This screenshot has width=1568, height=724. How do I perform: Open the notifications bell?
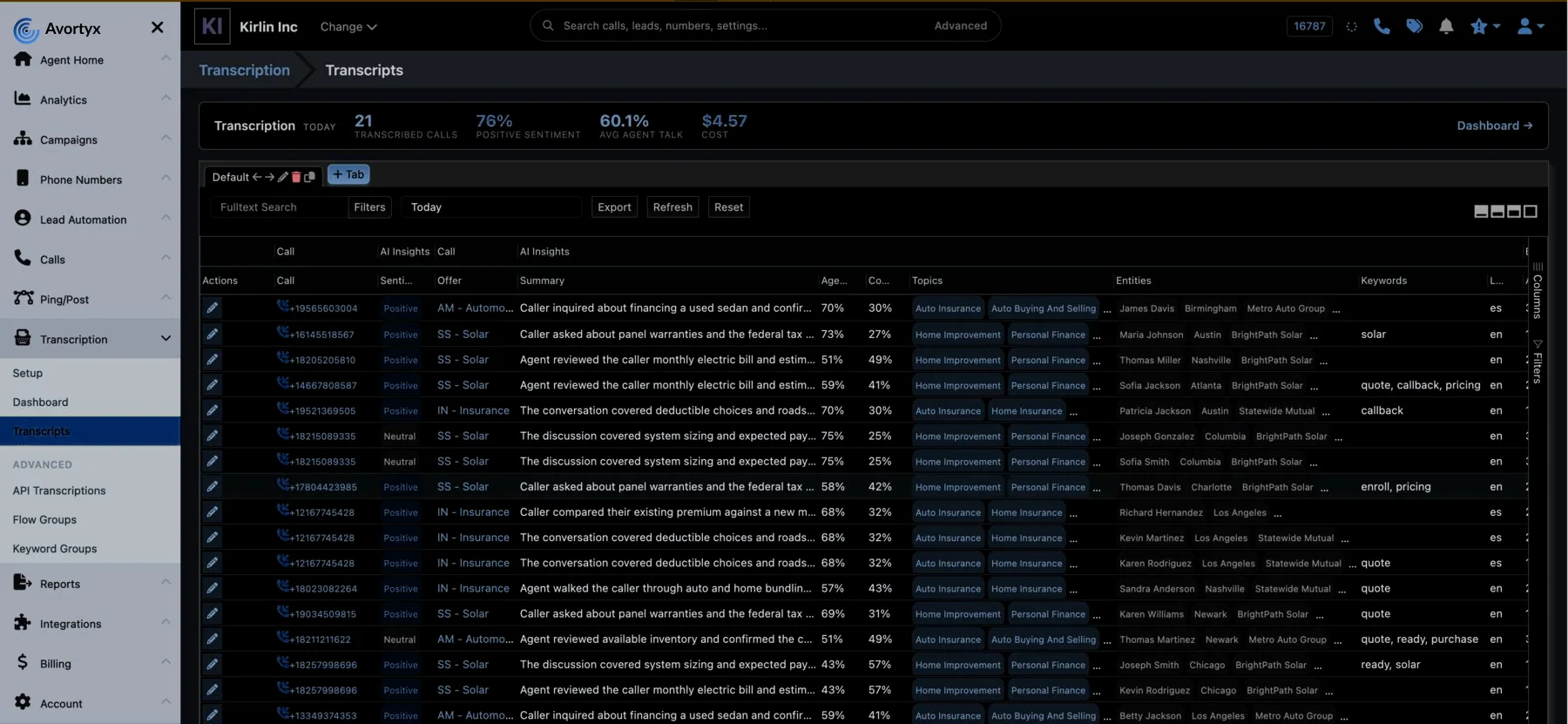[1446, 26]
